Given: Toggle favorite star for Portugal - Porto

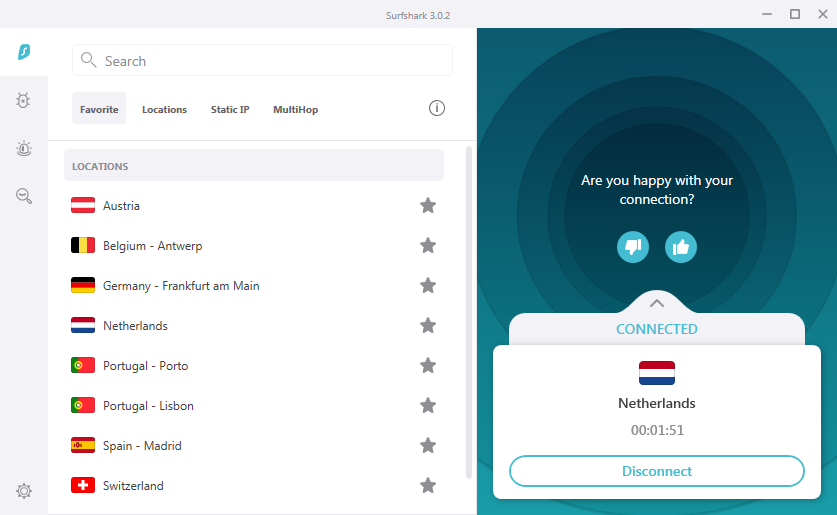Looking at the screenshot, I should point(428,366).
